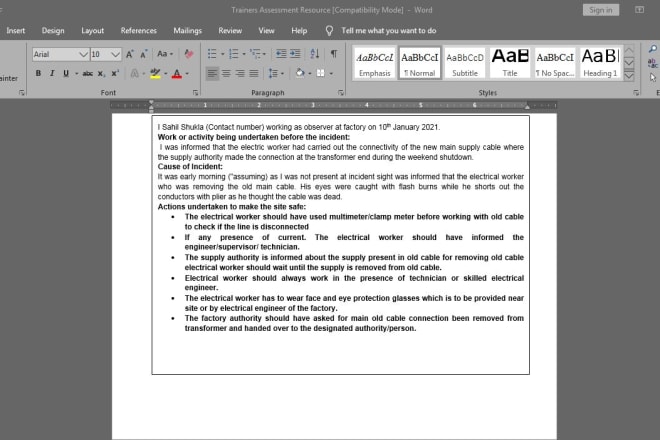
Task: Toggle Strikethrough formatting
Action: pos(88,73)
